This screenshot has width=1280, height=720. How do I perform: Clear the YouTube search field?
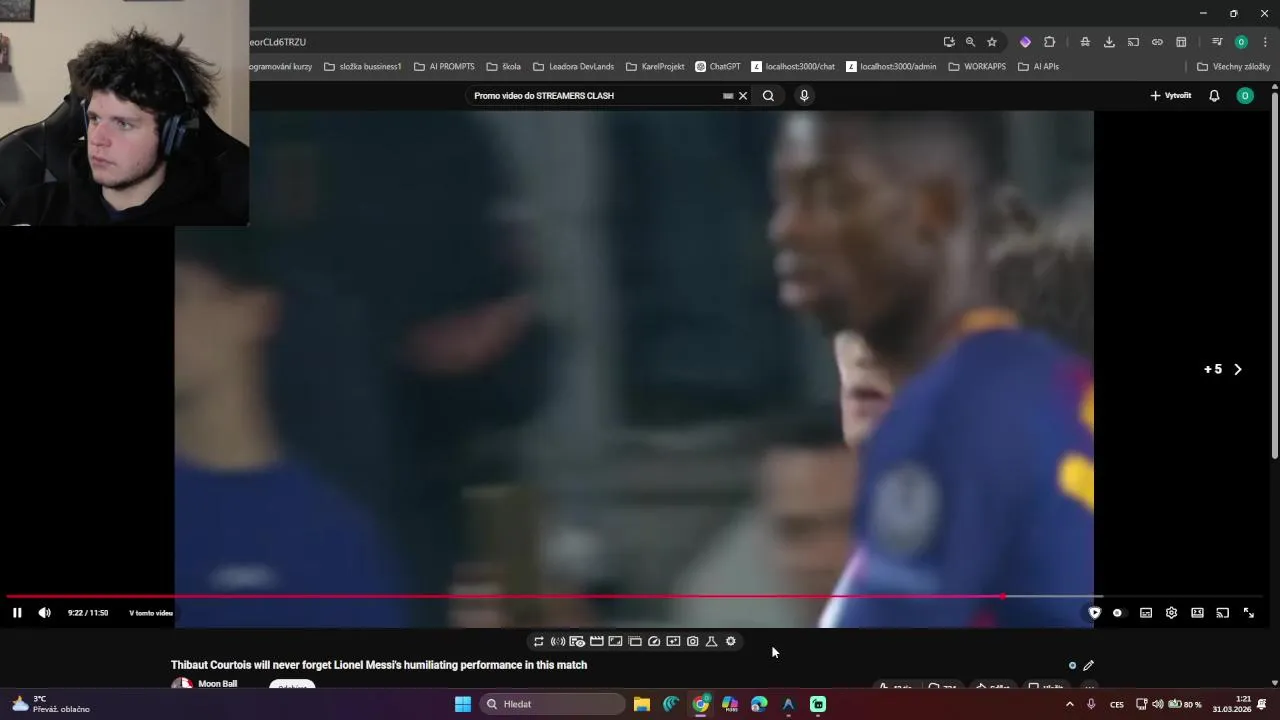point(743,96)
